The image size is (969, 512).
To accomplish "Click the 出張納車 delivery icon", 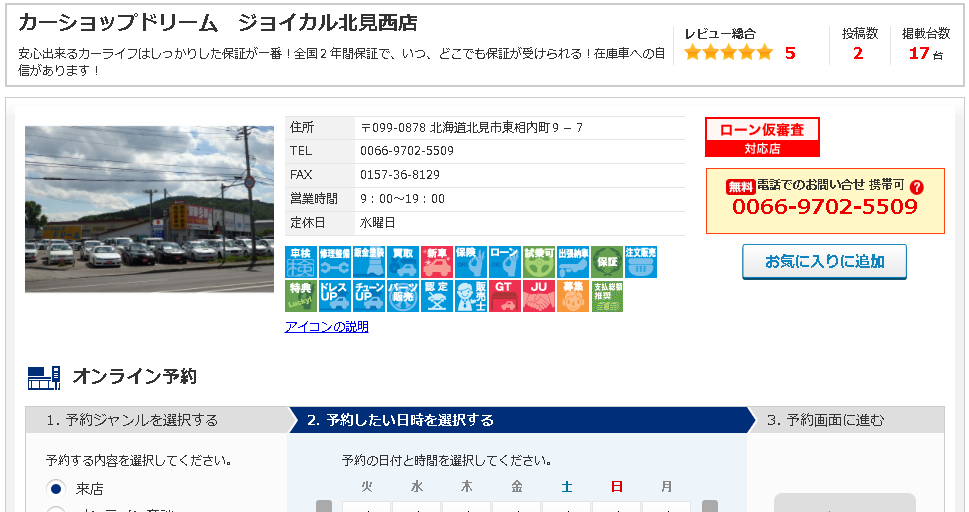I will 573,262.
